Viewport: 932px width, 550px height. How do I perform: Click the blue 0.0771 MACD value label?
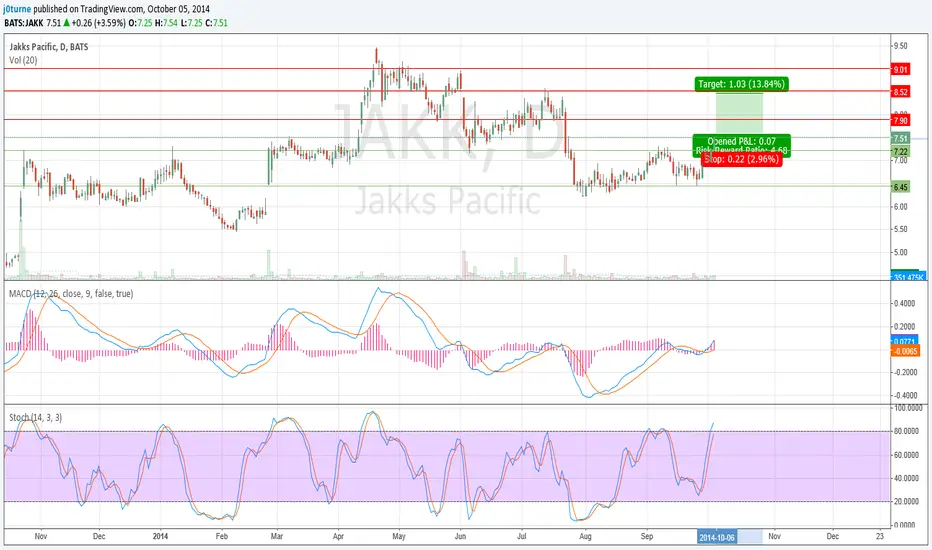[x=905, y=342]
